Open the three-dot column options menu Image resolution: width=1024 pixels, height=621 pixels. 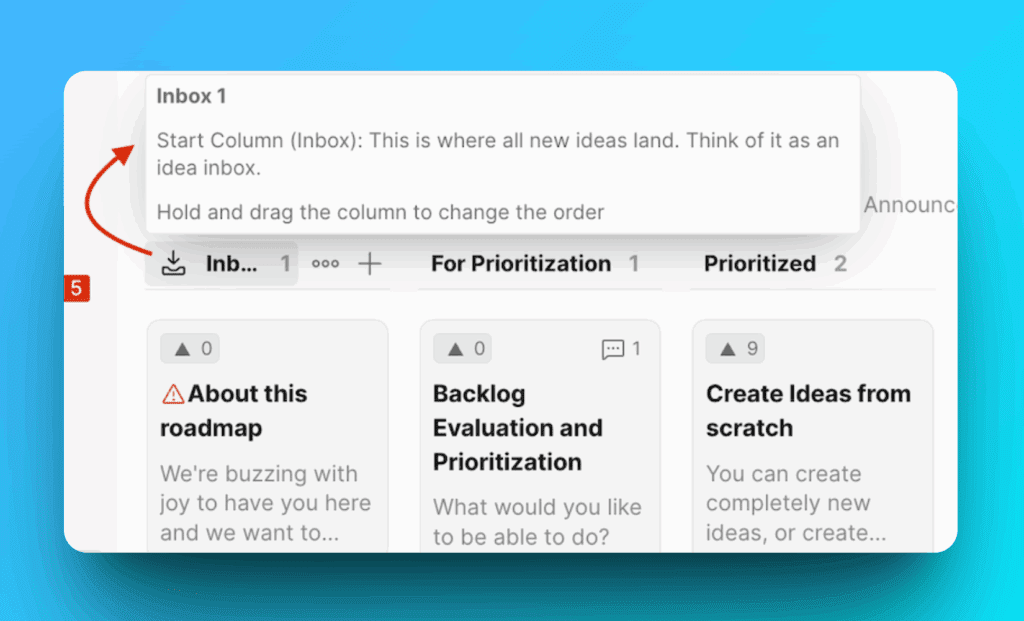point(325,264)
